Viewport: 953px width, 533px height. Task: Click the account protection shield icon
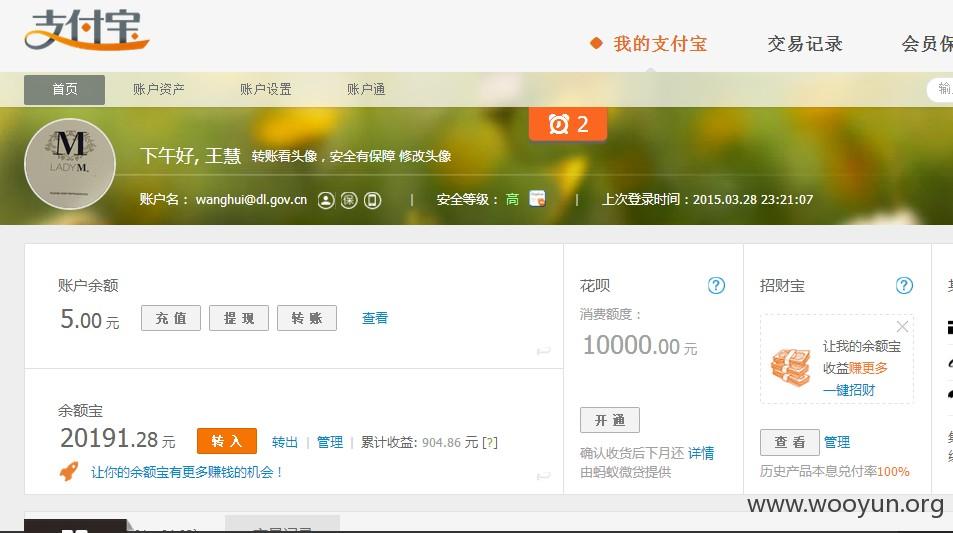click(349, 200)
